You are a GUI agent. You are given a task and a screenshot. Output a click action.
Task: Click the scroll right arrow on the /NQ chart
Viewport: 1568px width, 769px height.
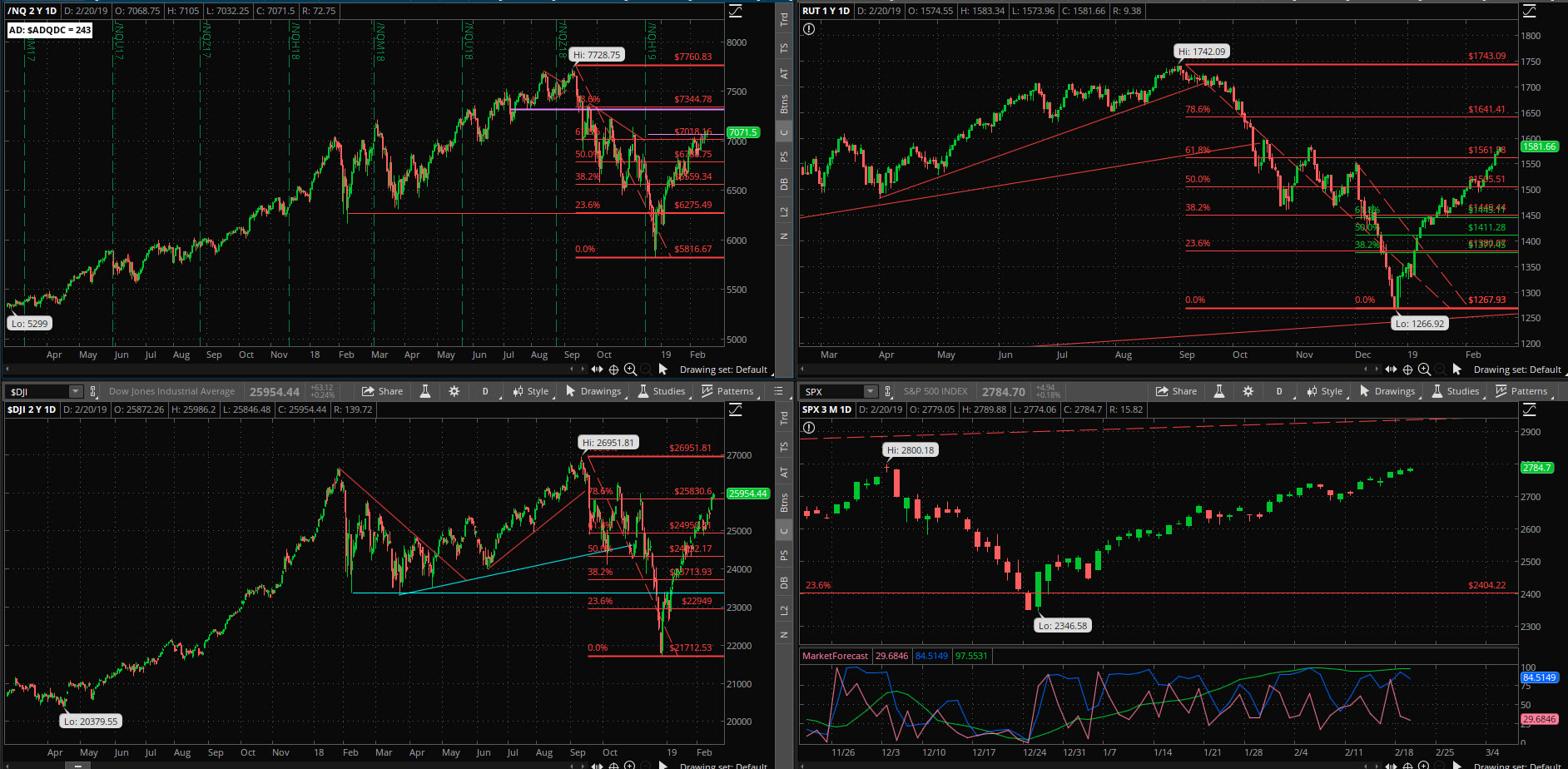(583, 369)
